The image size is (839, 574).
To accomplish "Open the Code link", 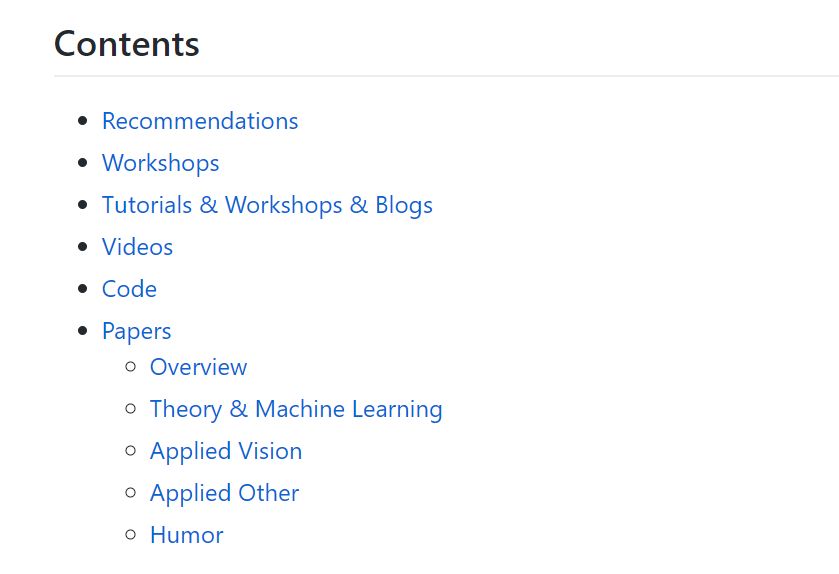I will click(x=129, y=289).
